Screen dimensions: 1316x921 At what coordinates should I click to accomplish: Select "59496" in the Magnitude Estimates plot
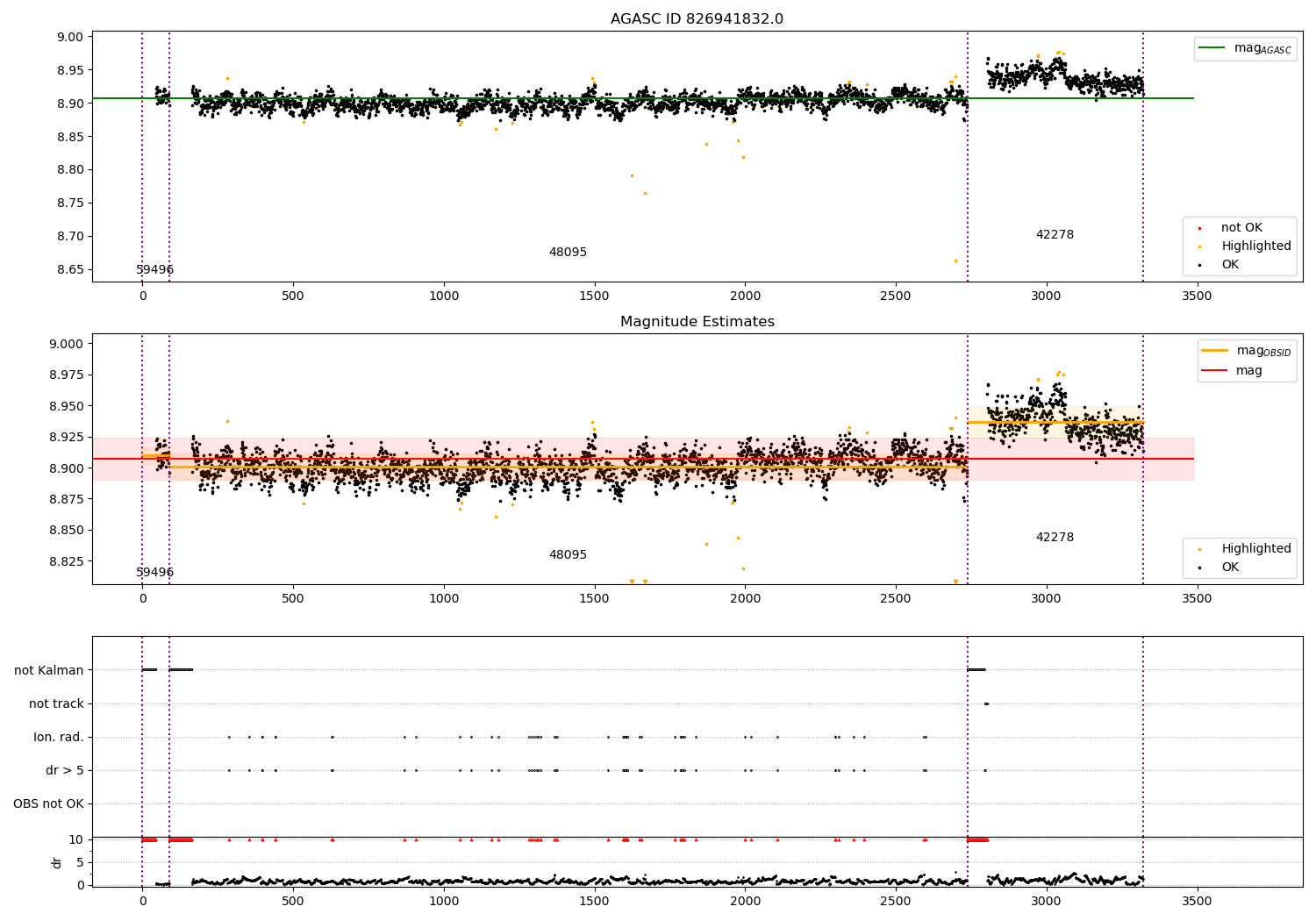click(154, 573)
